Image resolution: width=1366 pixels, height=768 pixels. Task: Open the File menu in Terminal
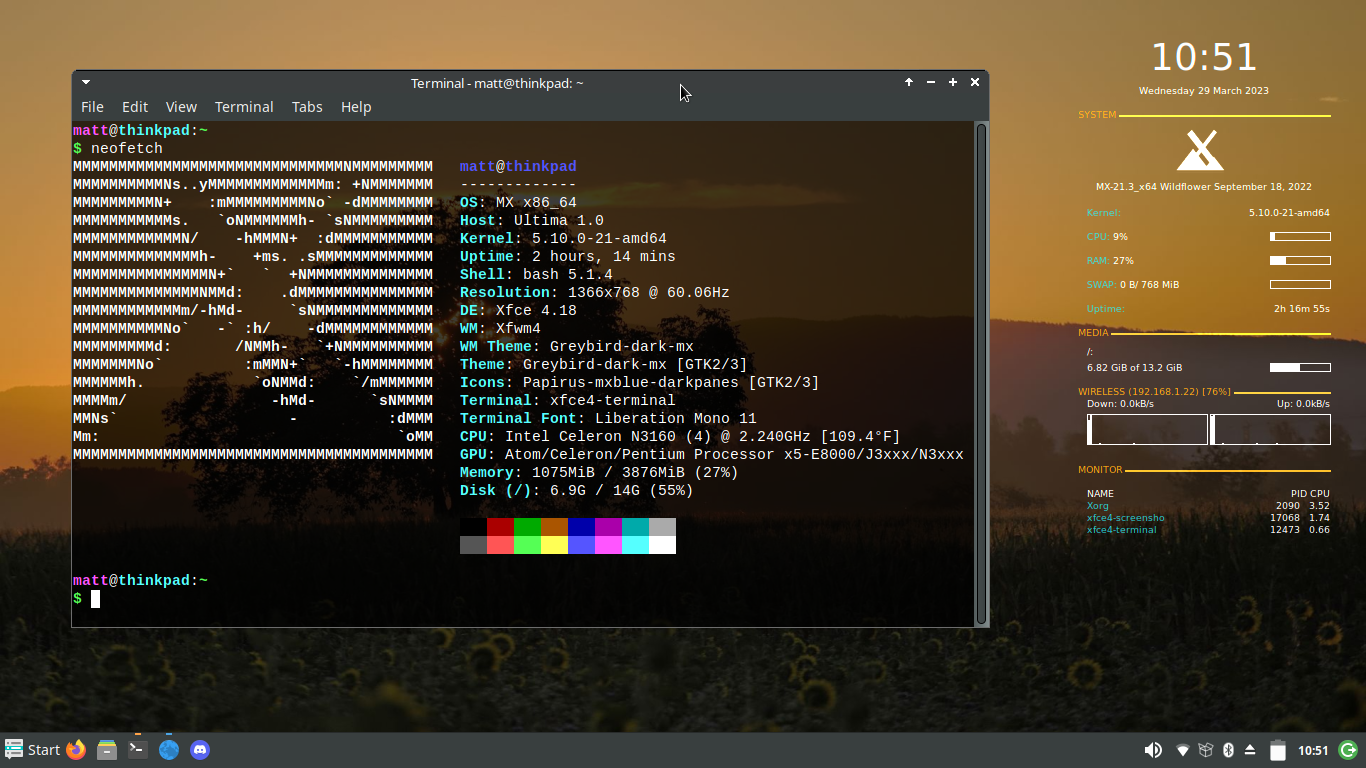pyautogui.click(x=92, y=107)
